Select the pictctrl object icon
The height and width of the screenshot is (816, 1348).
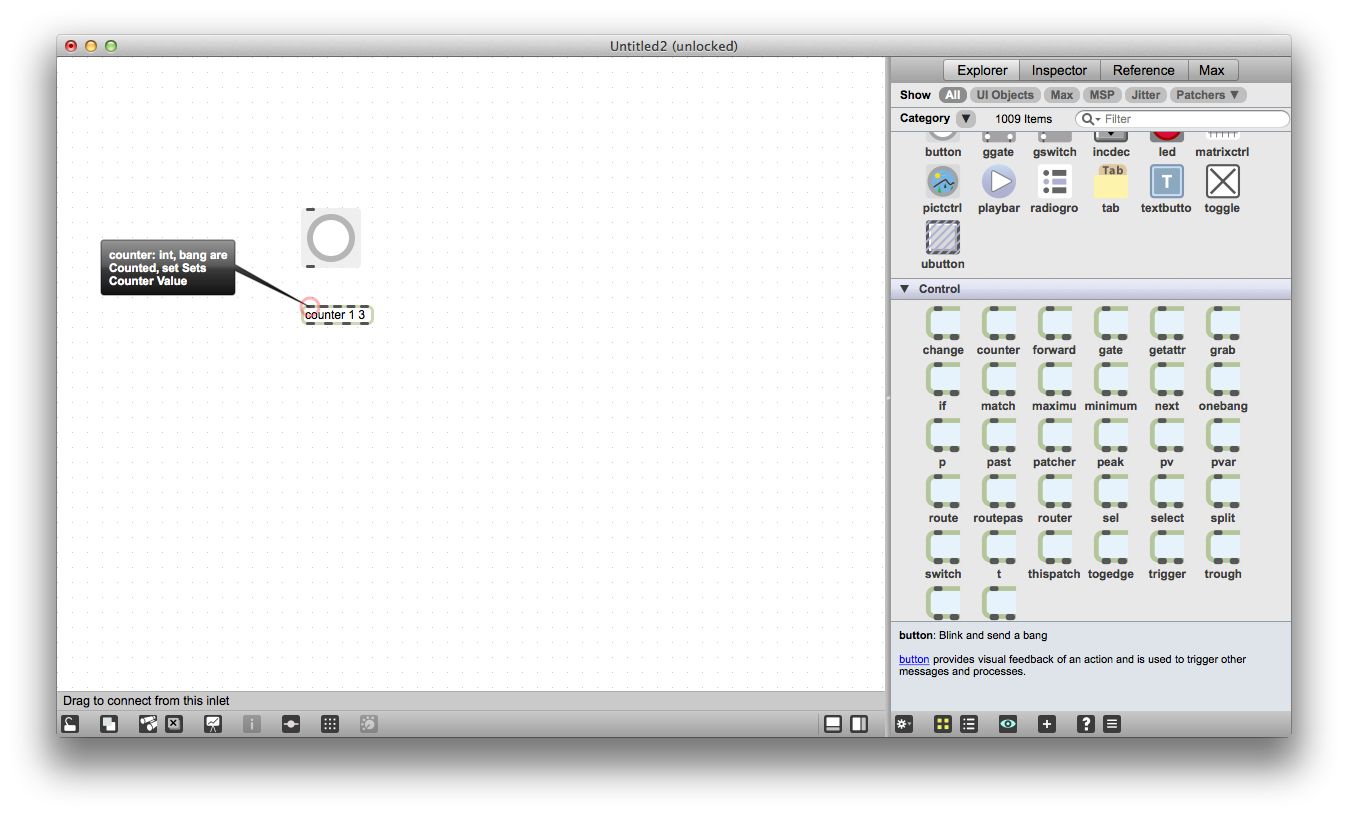point(942,182)
